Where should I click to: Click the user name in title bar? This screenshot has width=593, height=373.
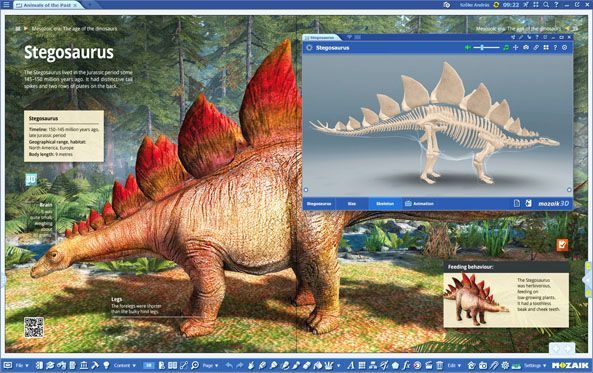[475, 5]
